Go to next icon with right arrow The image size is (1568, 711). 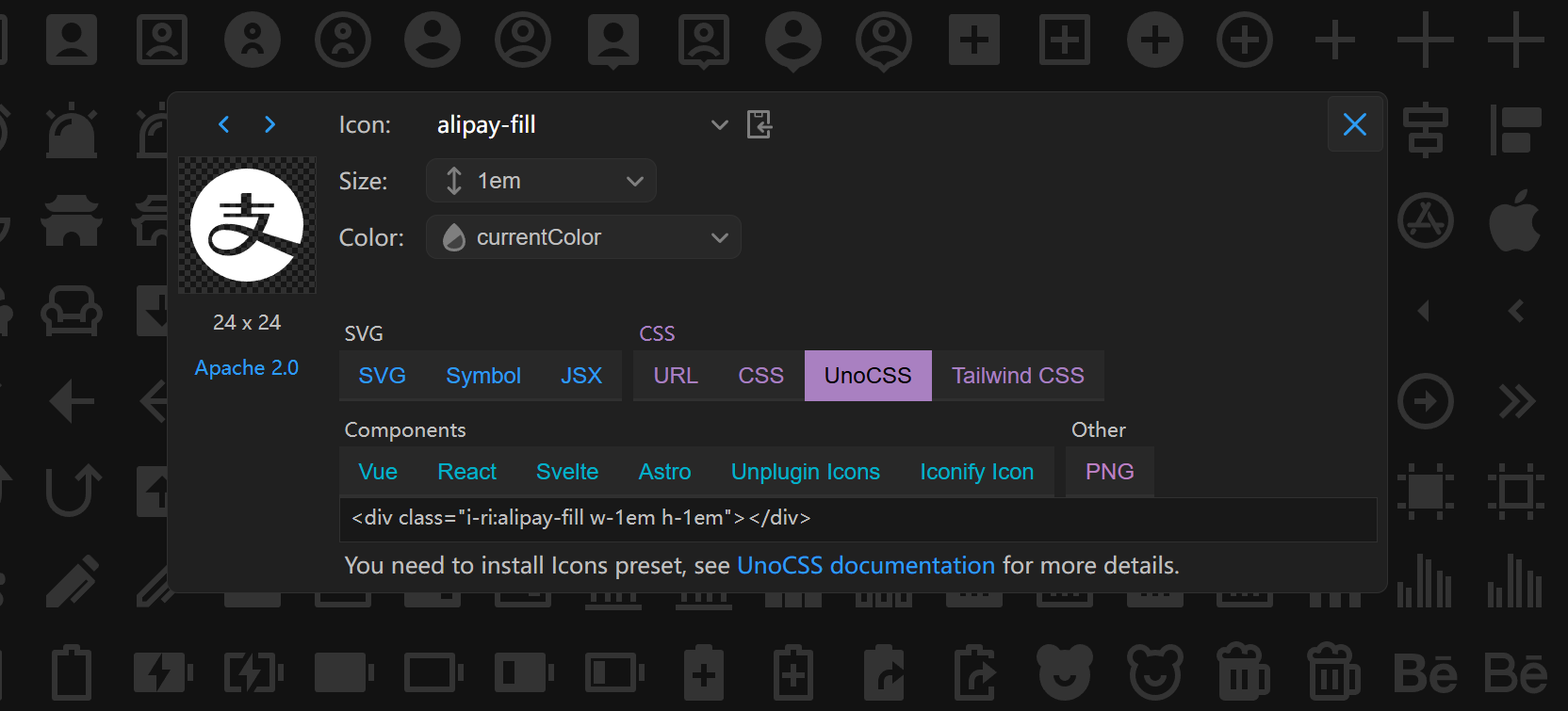click(270, 124)
